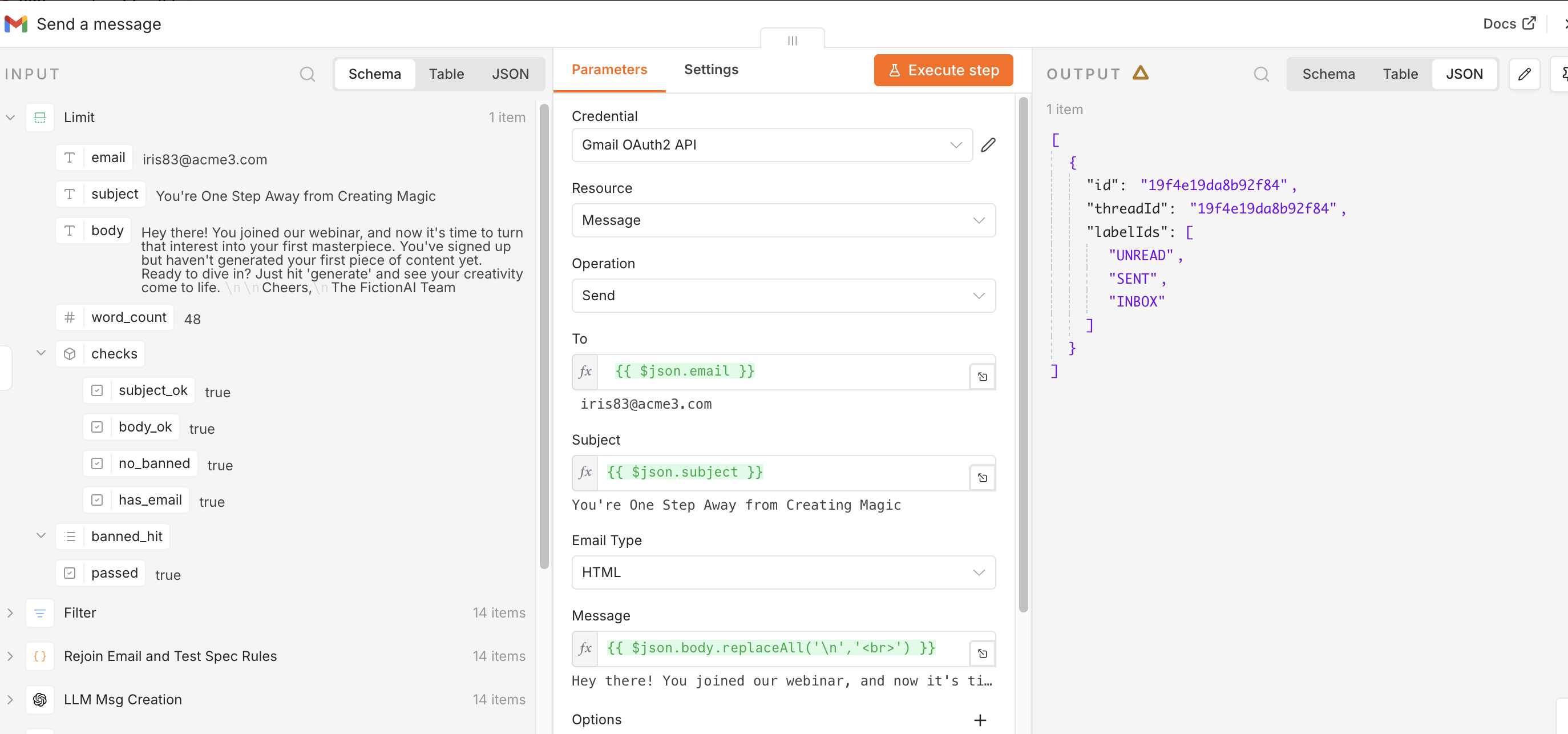Open expression editor for the To field

(983, 377)
